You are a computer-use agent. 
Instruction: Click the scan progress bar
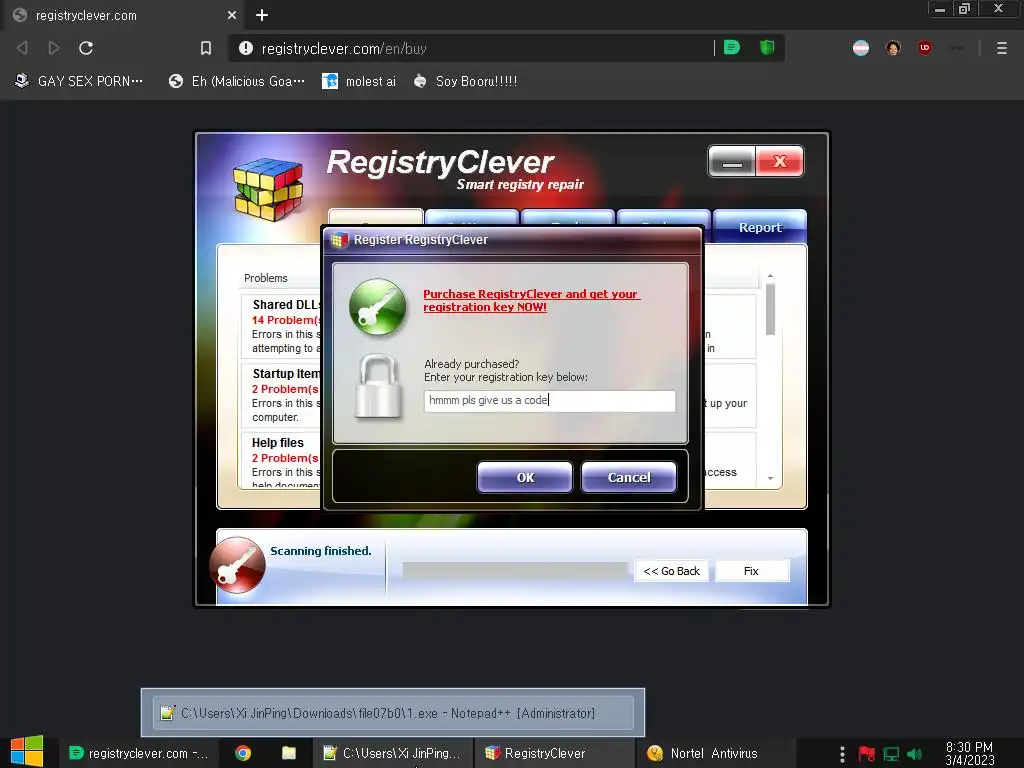click(515, 570)
